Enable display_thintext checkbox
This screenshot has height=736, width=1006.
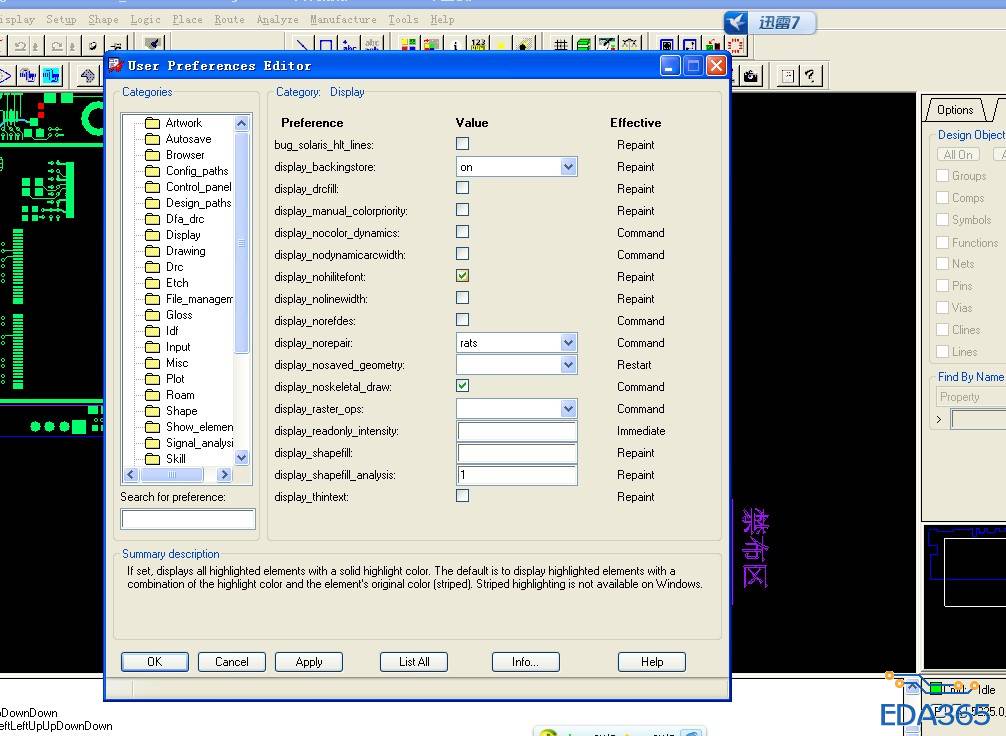462,495
